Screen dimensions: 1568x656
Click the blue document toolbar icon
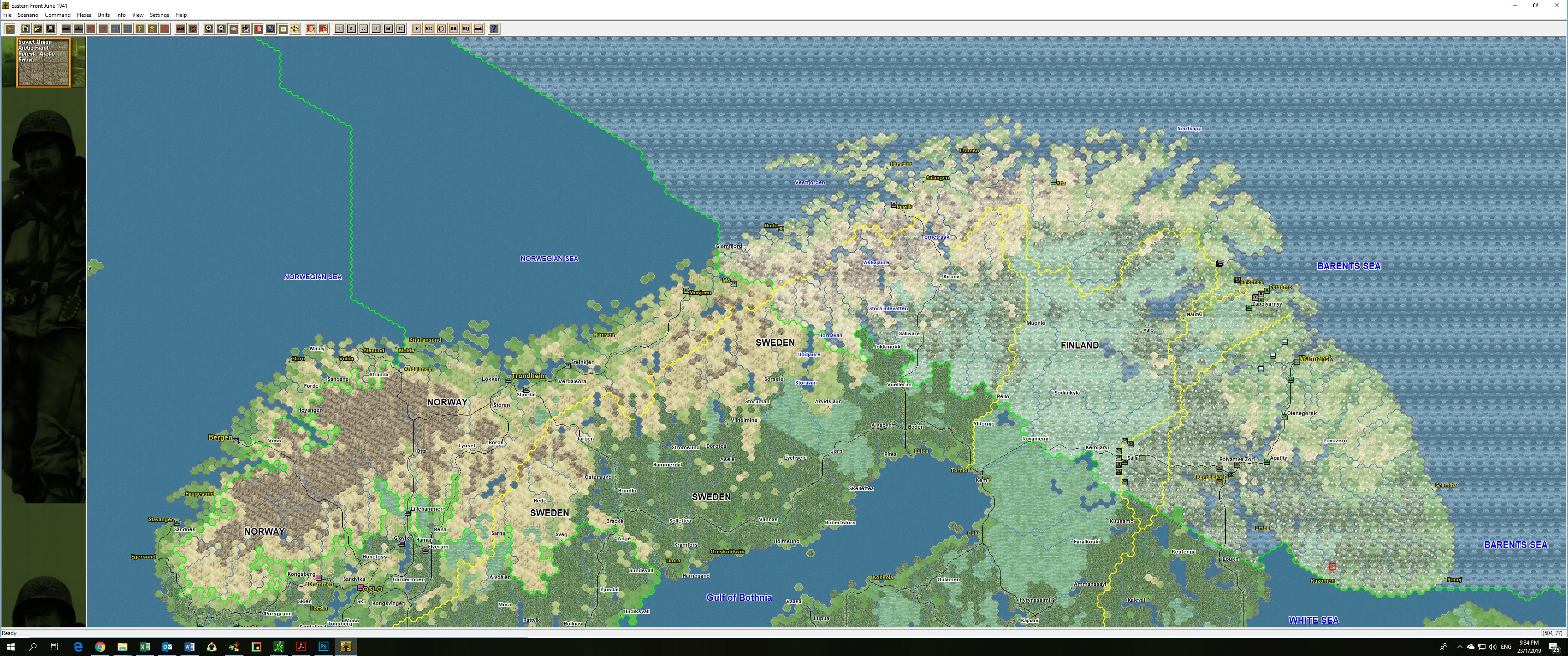point(270,29)
